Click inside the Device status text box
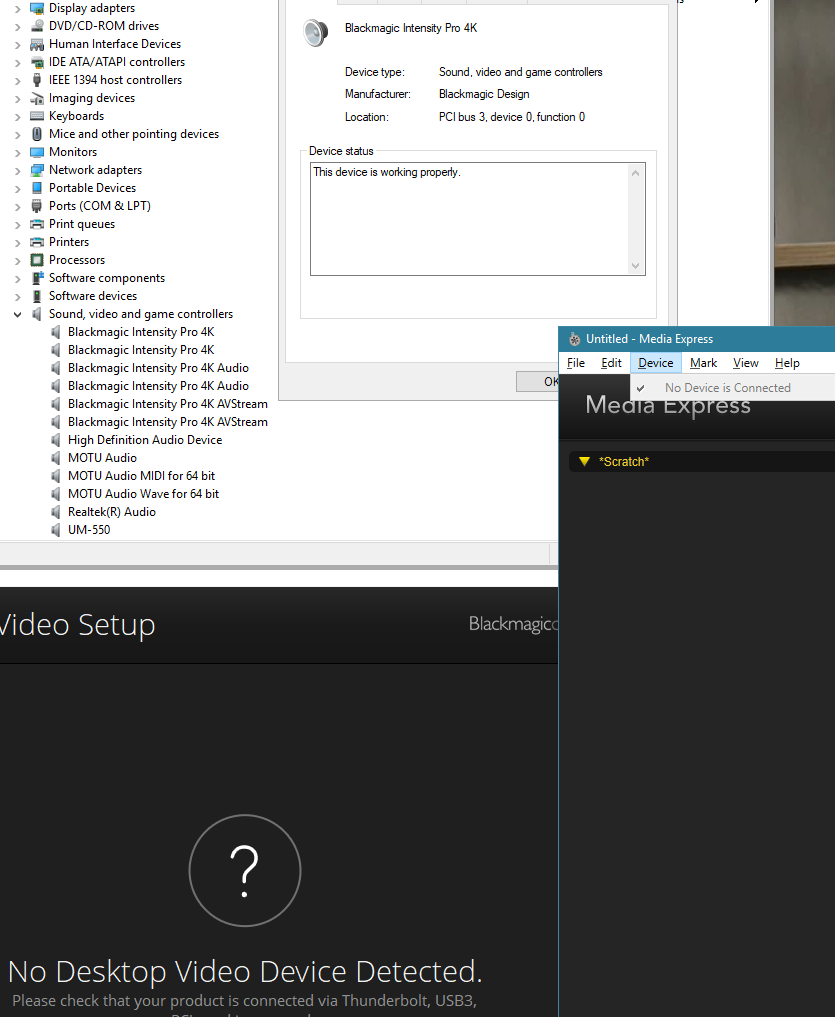The width and height of the screenshot is (835, 1017). (478, 219)
